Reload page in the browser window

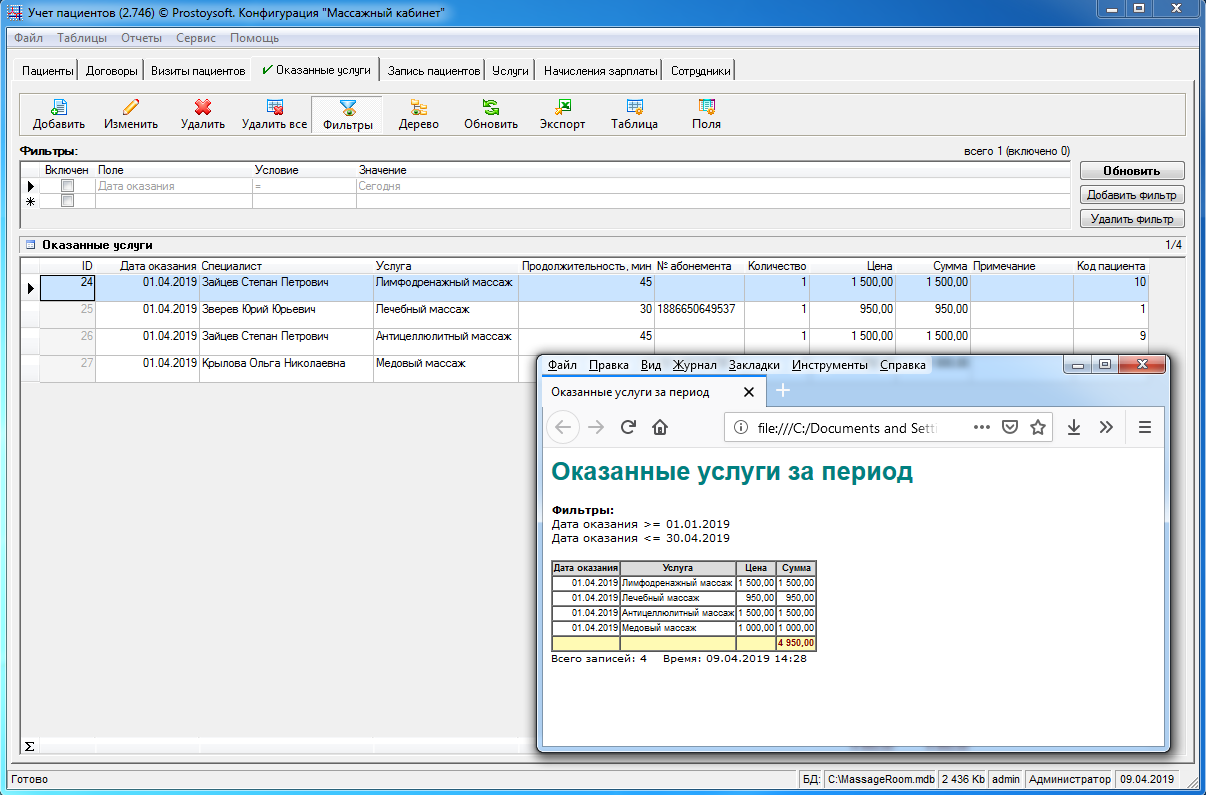click(628, 427)
